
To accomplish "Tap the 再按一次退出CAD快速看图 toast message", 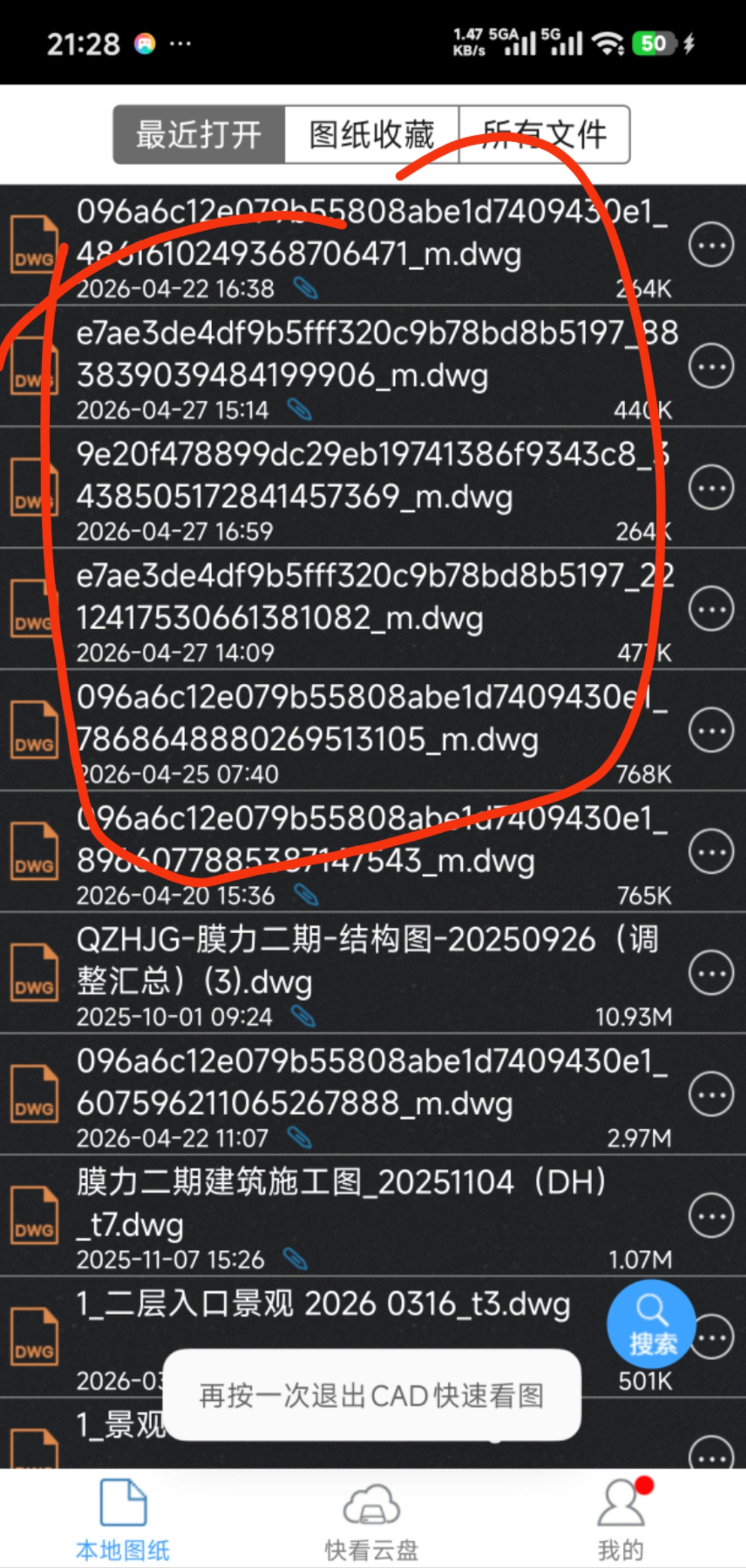I will pos(371,1395).
